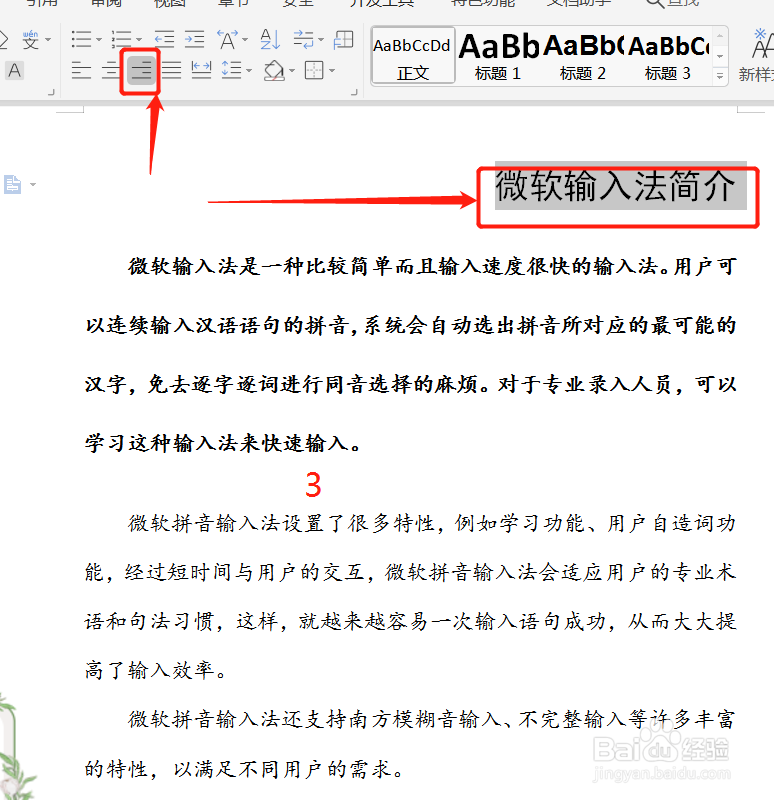Click line starting 能，经过短时间与用户的交互
774x800 pixels.
coord(411,572)
